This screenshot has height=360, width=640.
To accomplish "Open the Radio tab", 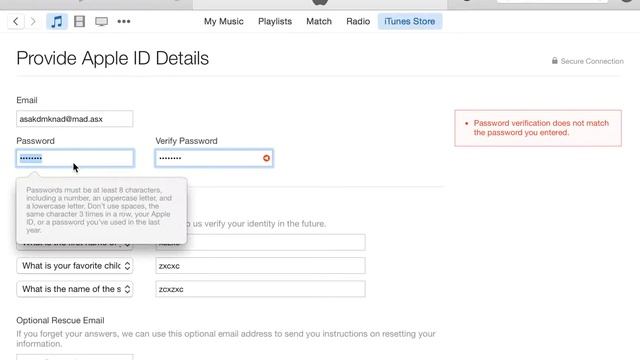I will [358, 21].
